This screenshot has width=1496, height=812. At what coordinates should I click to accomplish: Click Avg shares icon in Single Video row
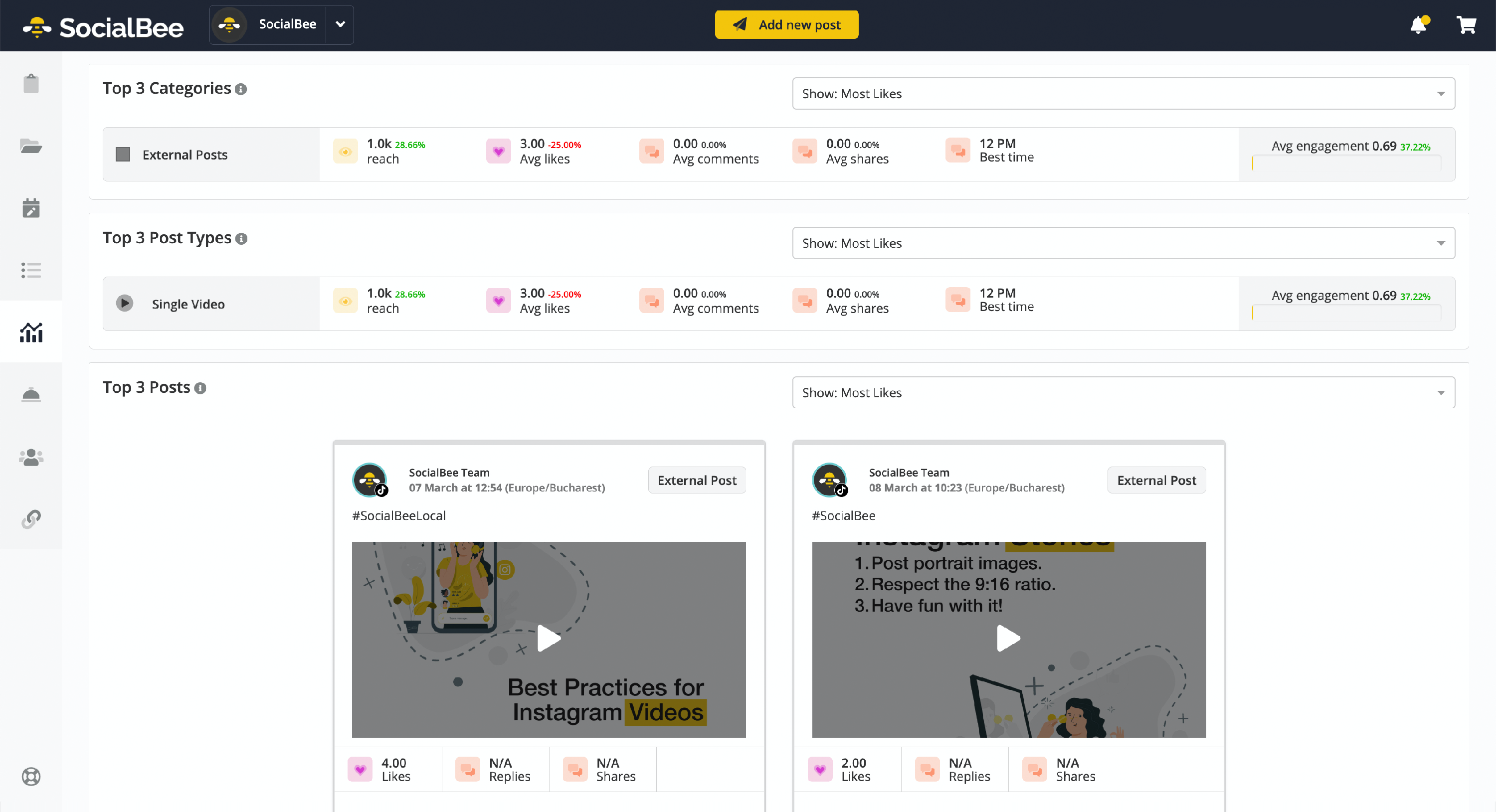click(805, 301)
